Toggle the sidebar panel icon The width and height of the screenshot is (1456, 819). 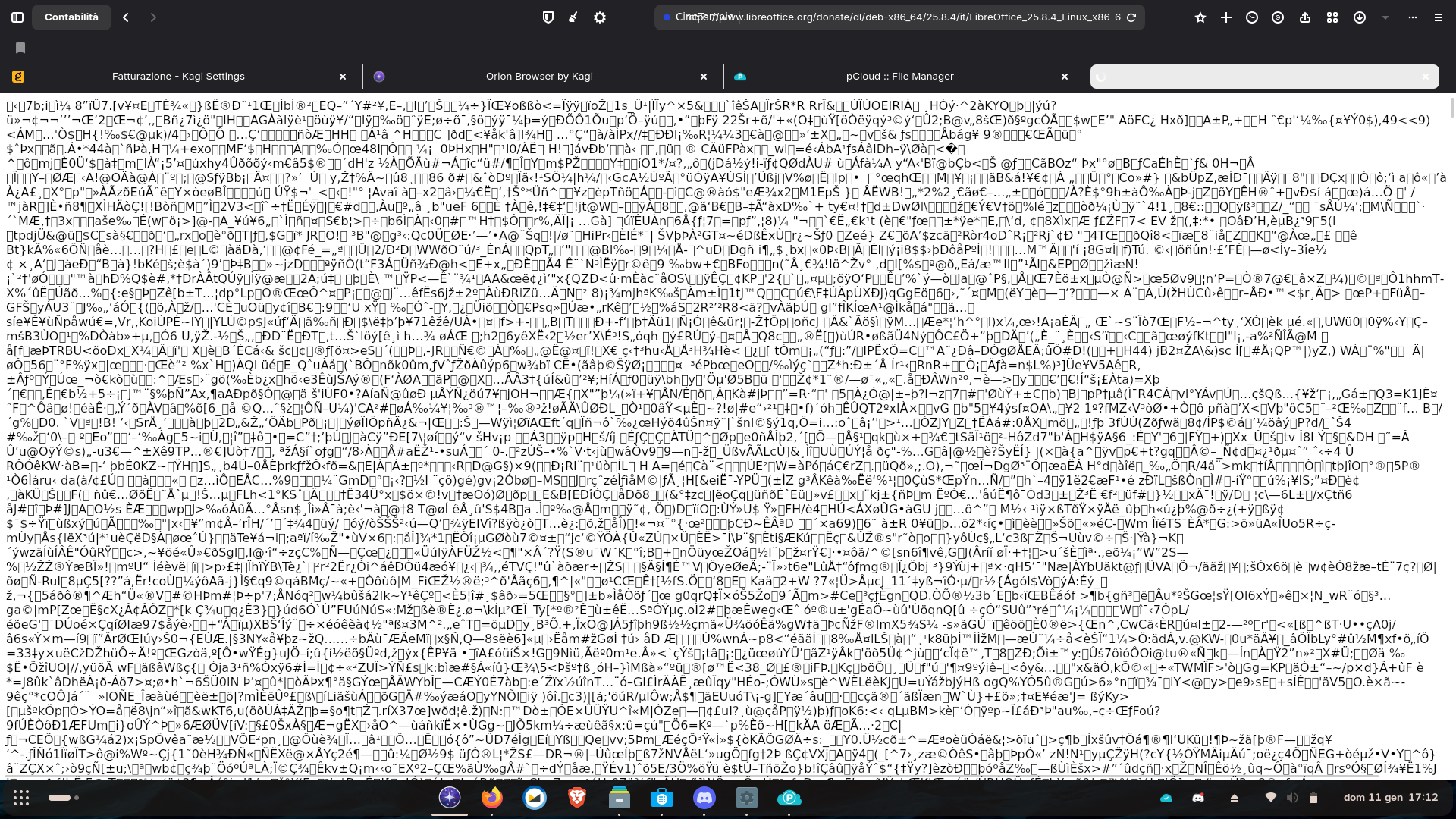coord(17,17)
